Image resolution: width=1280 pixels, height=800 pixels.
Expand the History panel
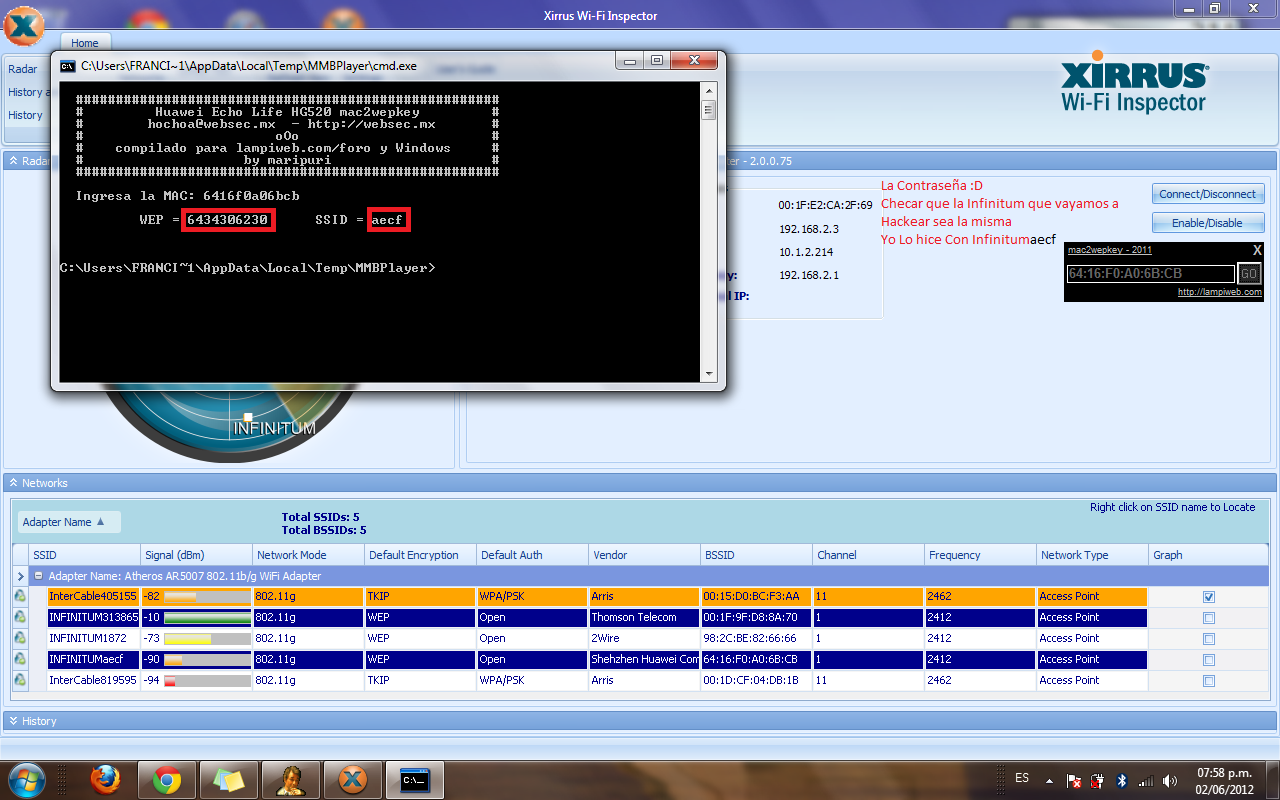pyautogui.click(x=14, y=721)
